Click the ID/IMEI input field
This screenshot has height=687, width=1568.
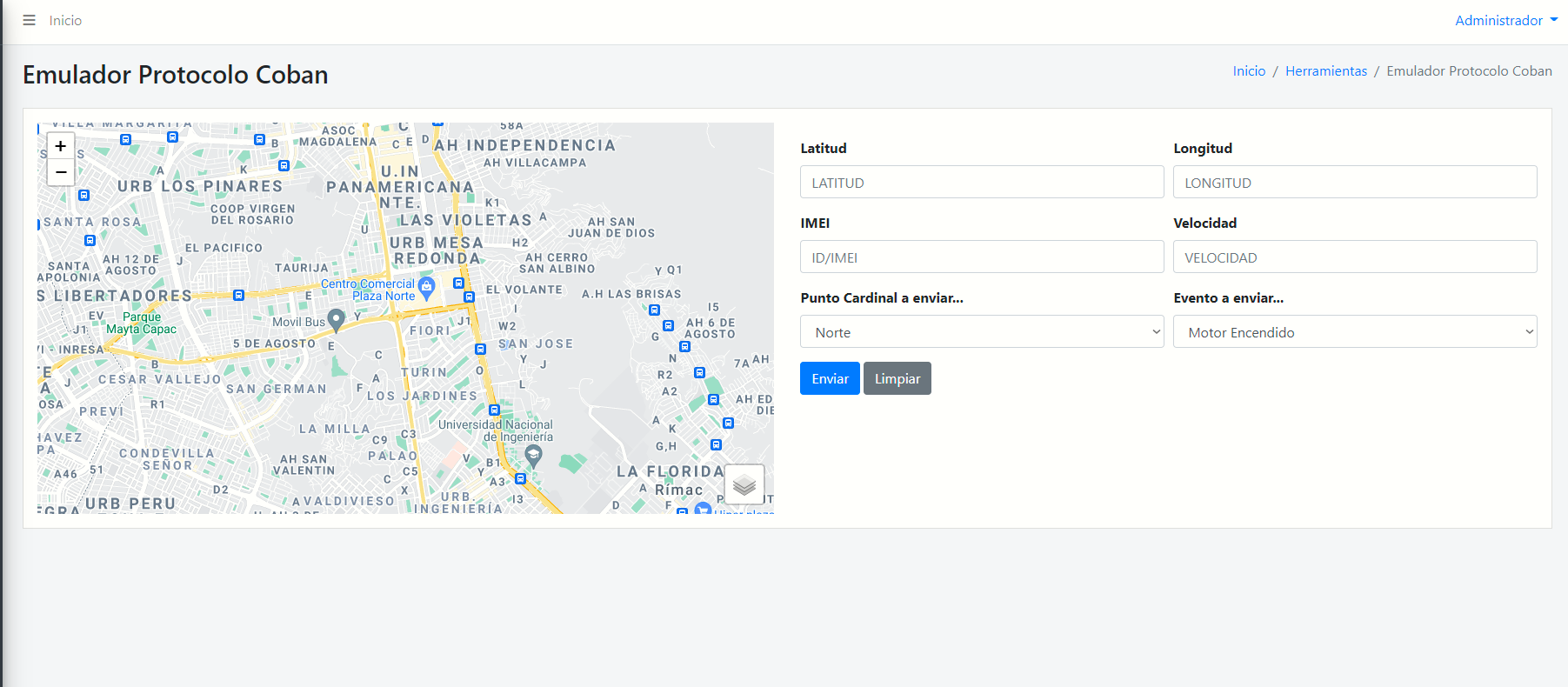coord(981,257)
